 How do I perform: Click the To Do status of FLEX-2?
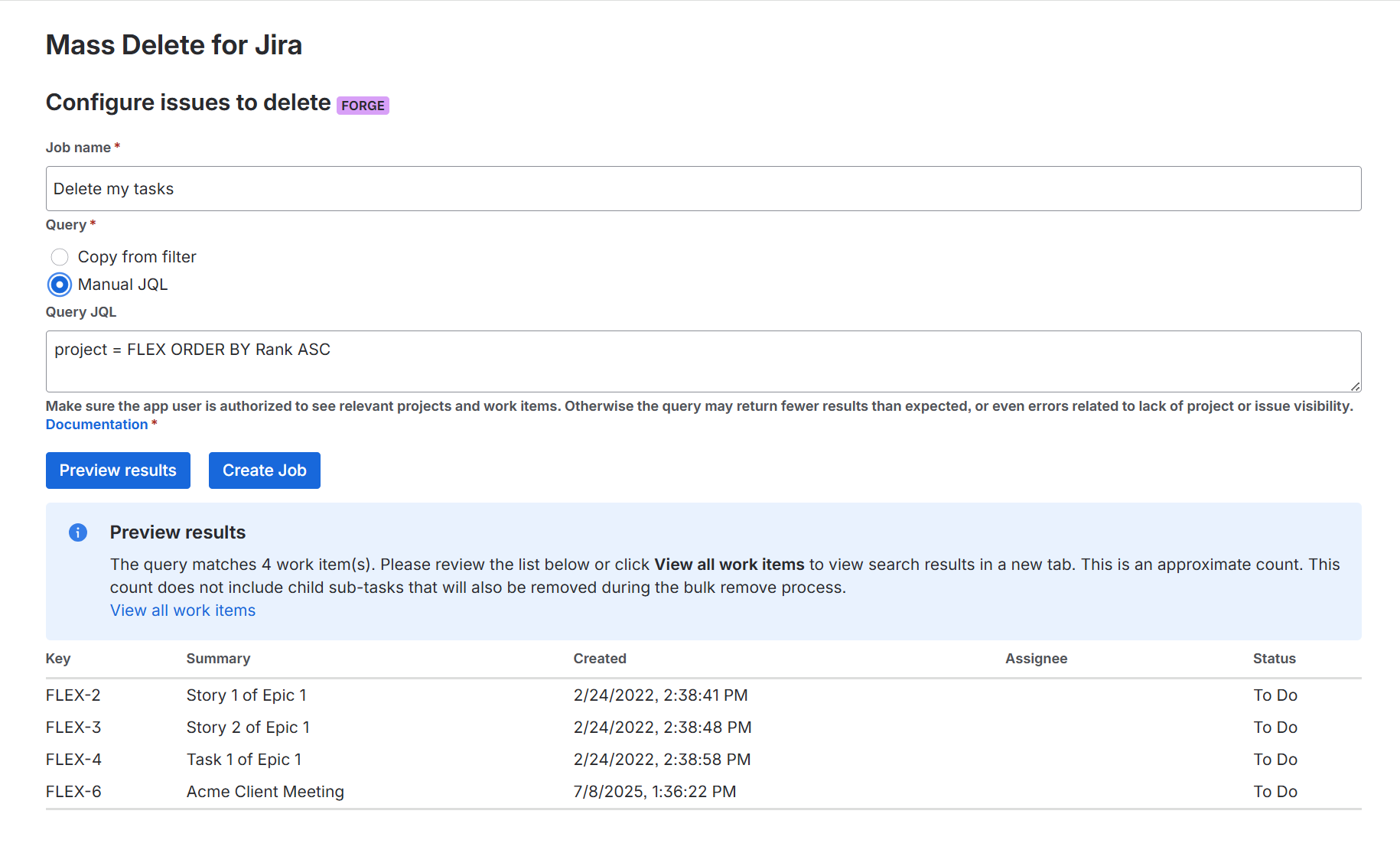point(1275,695)
